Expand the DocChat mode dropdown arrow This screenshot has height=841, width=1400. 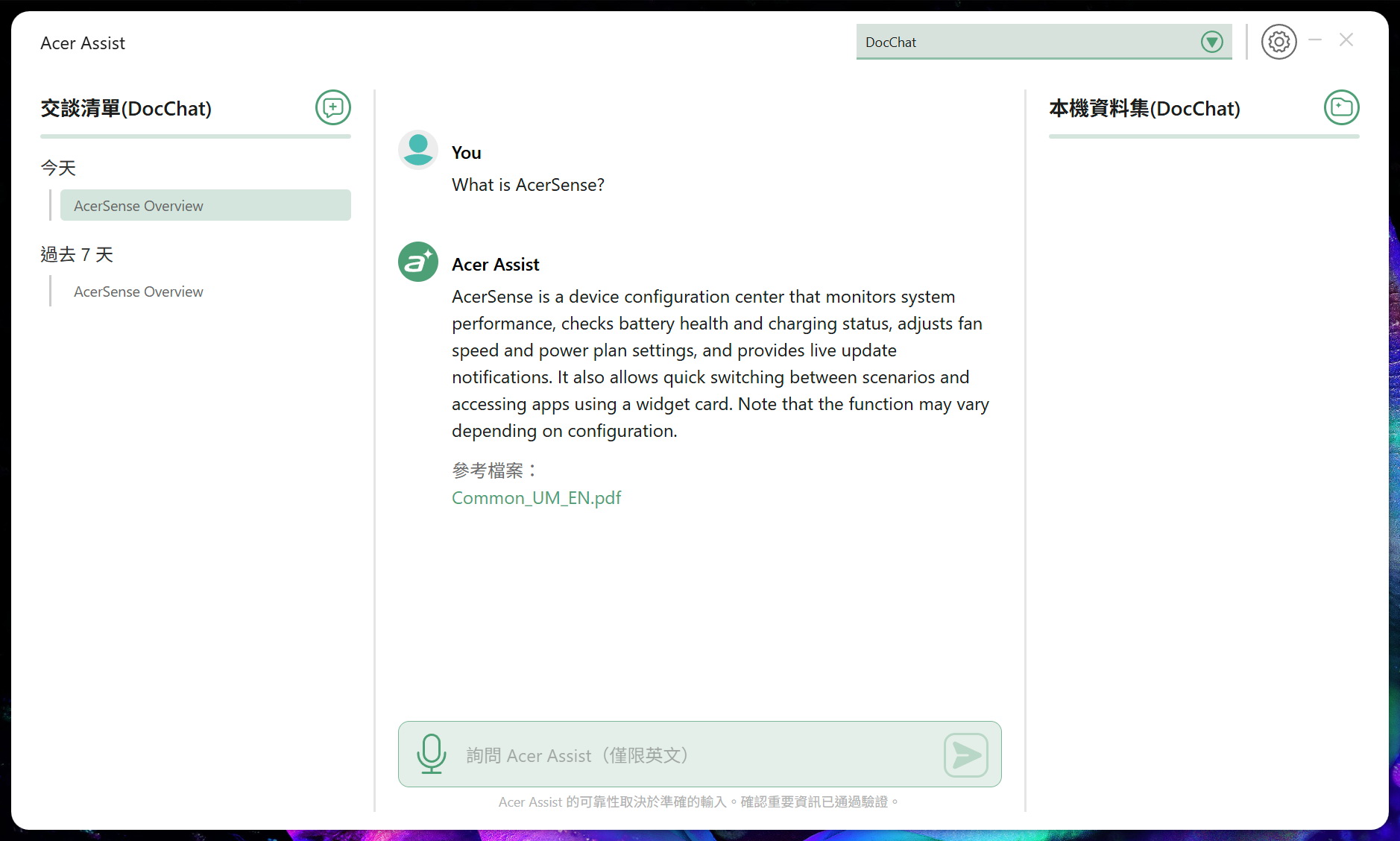(1211, 42)
